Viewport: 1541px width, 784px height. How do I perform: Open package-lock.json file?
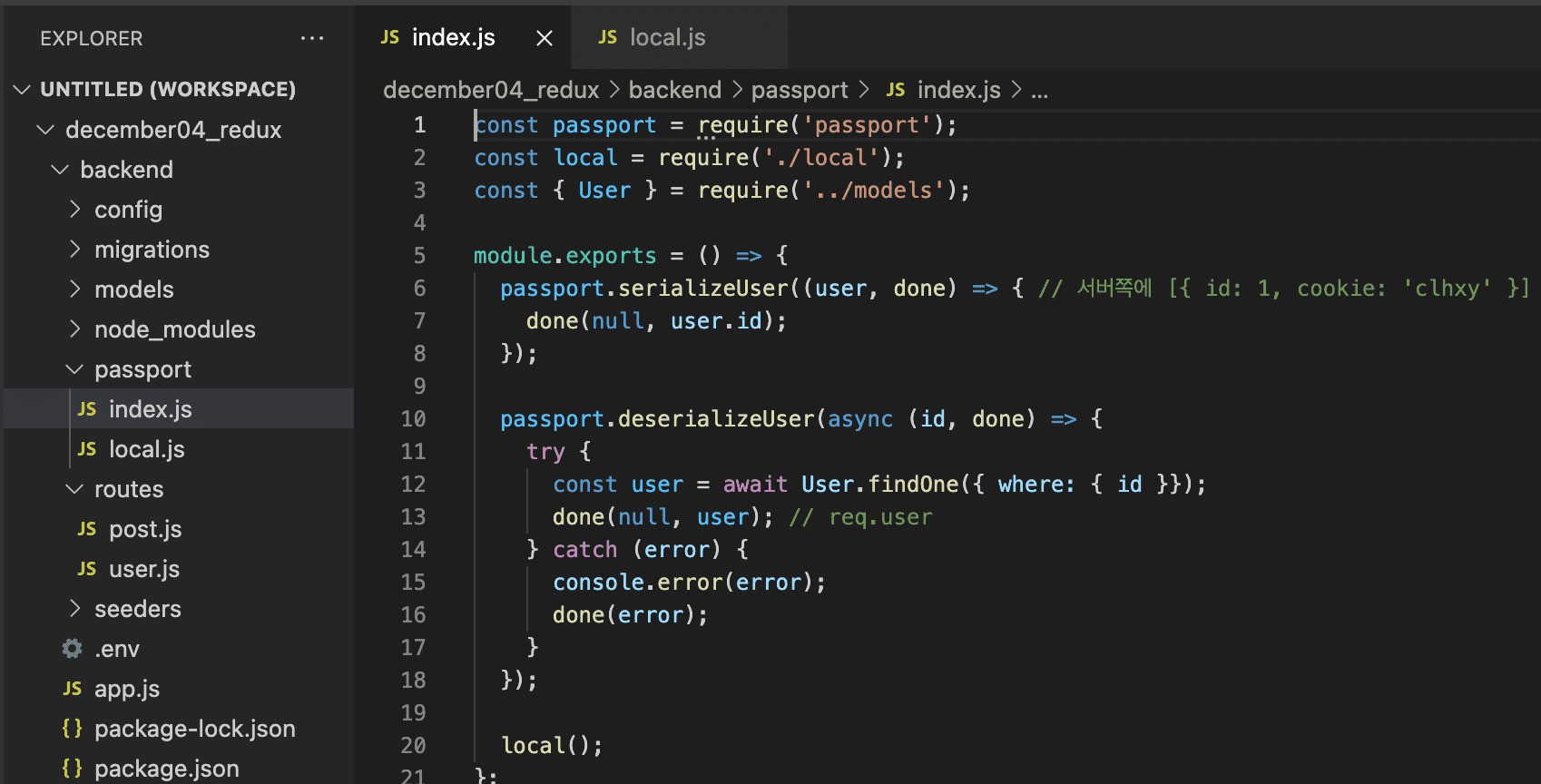click(195, 729)
